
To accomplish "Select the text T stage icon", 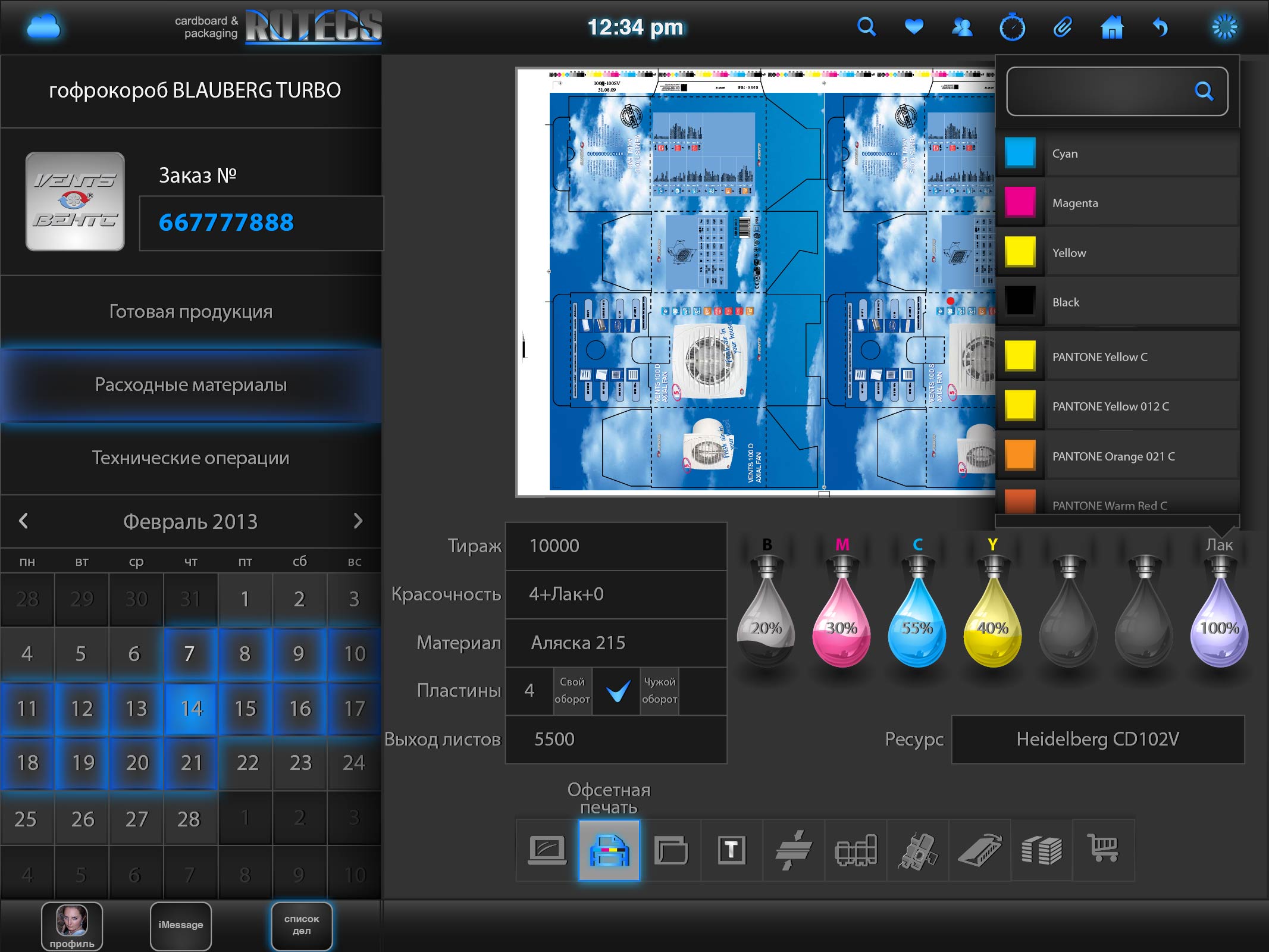I will tap(732, 850).
